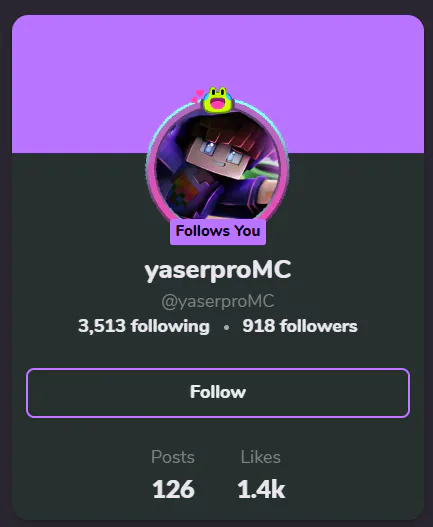
Task: Click the pink avatar frame ring
Action: 150,168
